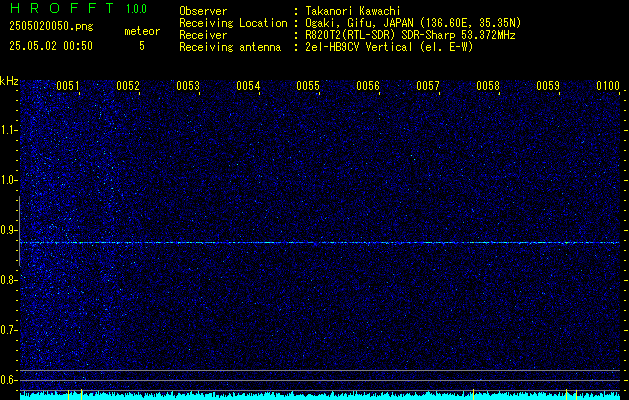Viewport: 629px width, 400px height.
Task: Click the 0100 time axis label
Action: tap(608, 86)
